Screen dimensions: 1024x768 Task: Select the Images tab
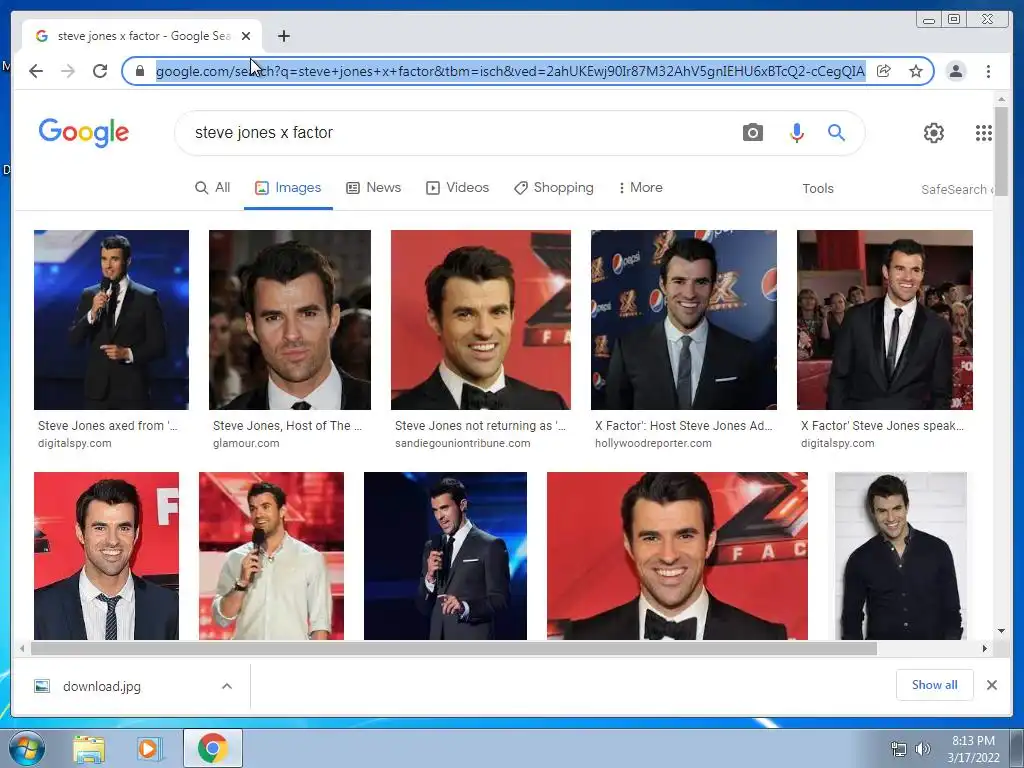[288, 188]
